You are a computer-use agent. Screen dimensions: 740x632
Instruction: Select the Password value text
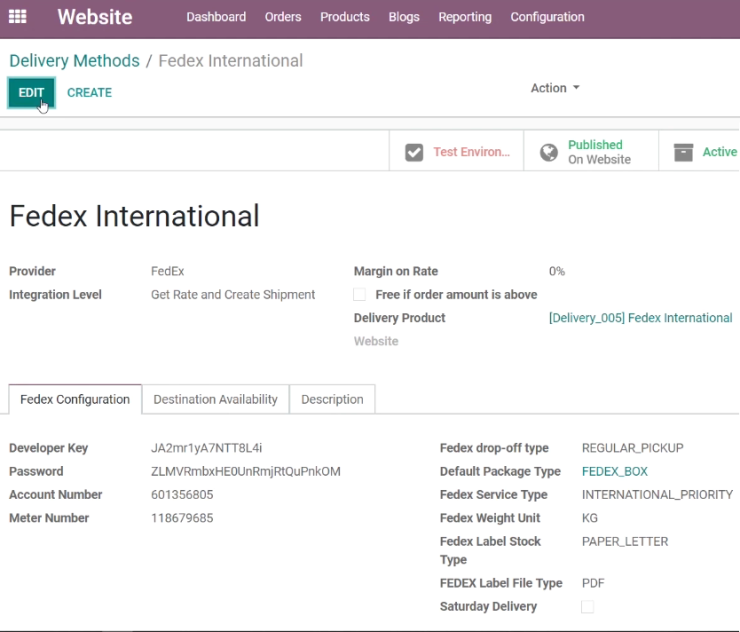pyautogui.click(x=245, y=472)
